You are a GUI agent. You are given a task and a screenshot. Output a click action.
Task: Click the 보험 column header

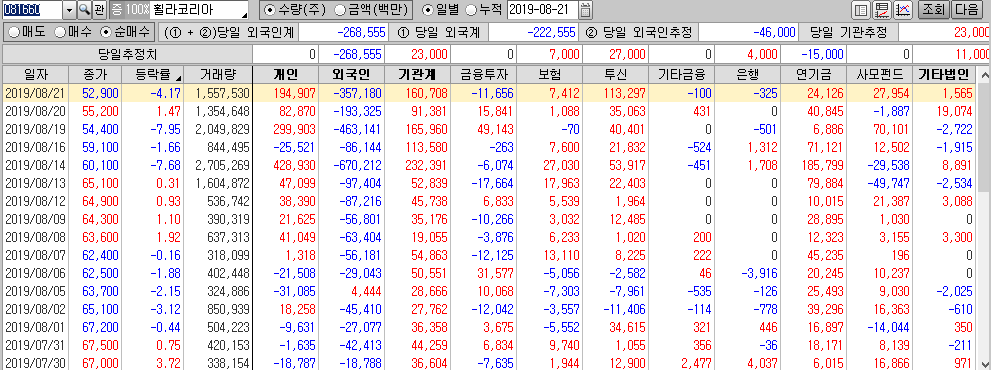[x=550, y=75]
